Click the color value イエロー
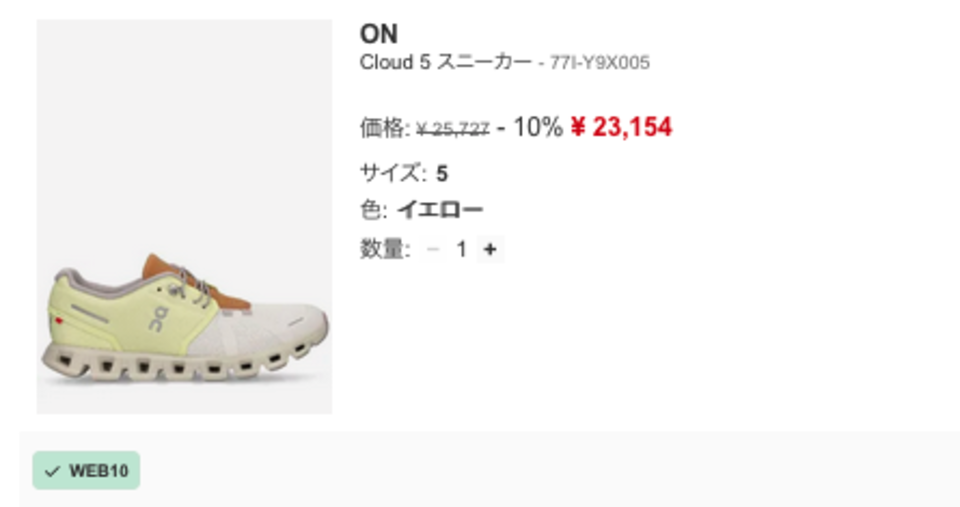 coord(440,210)
